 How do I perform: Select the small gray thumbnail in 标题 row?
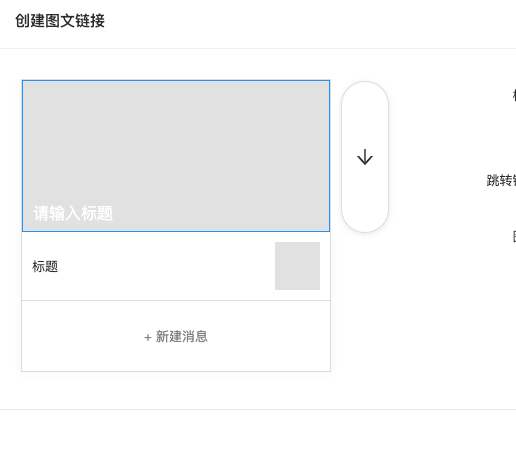click(x=297, y=266)
